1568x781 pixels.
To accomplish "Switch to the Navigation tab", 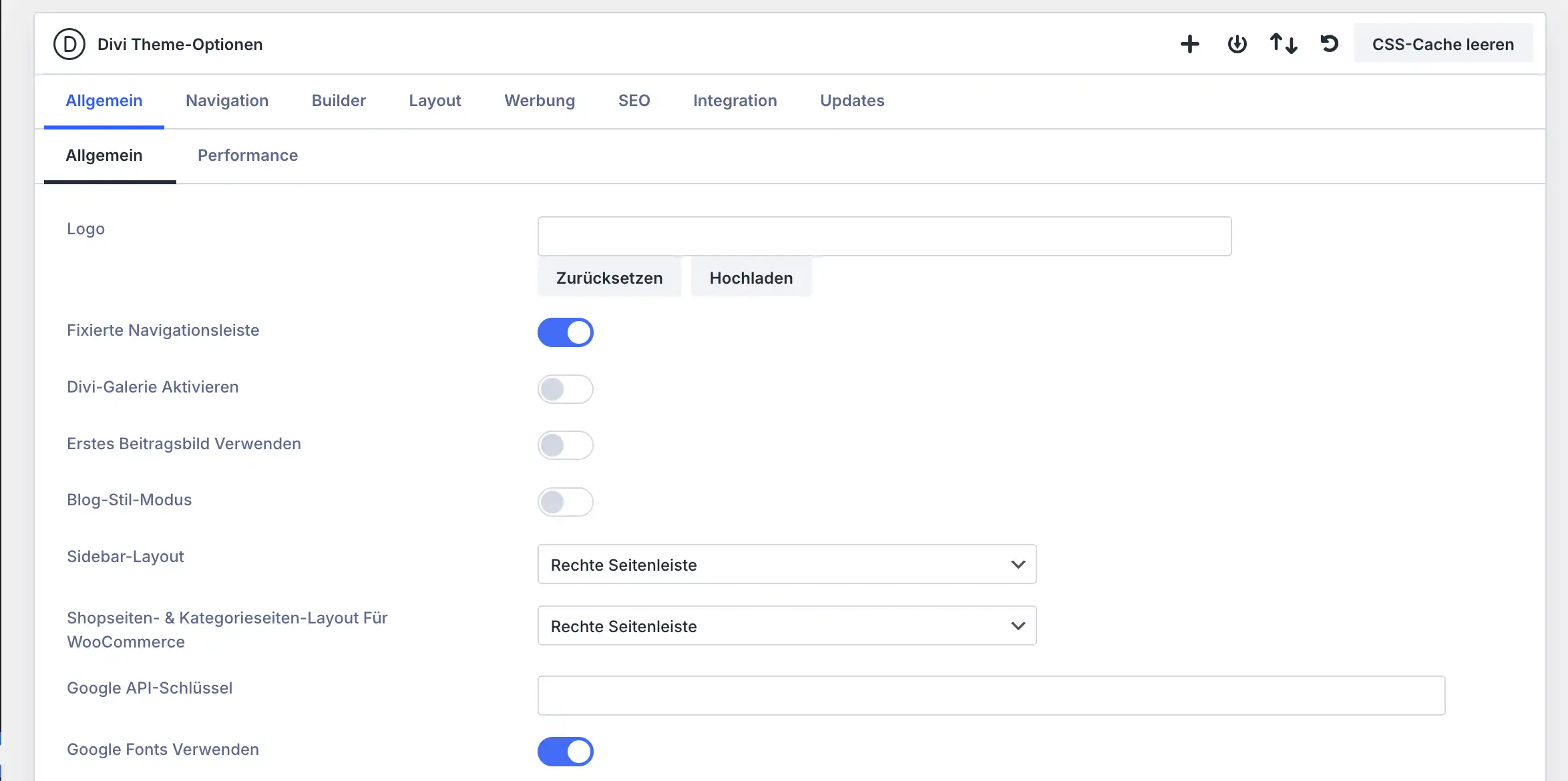I will pyautogui.click(x=227, y=101).
